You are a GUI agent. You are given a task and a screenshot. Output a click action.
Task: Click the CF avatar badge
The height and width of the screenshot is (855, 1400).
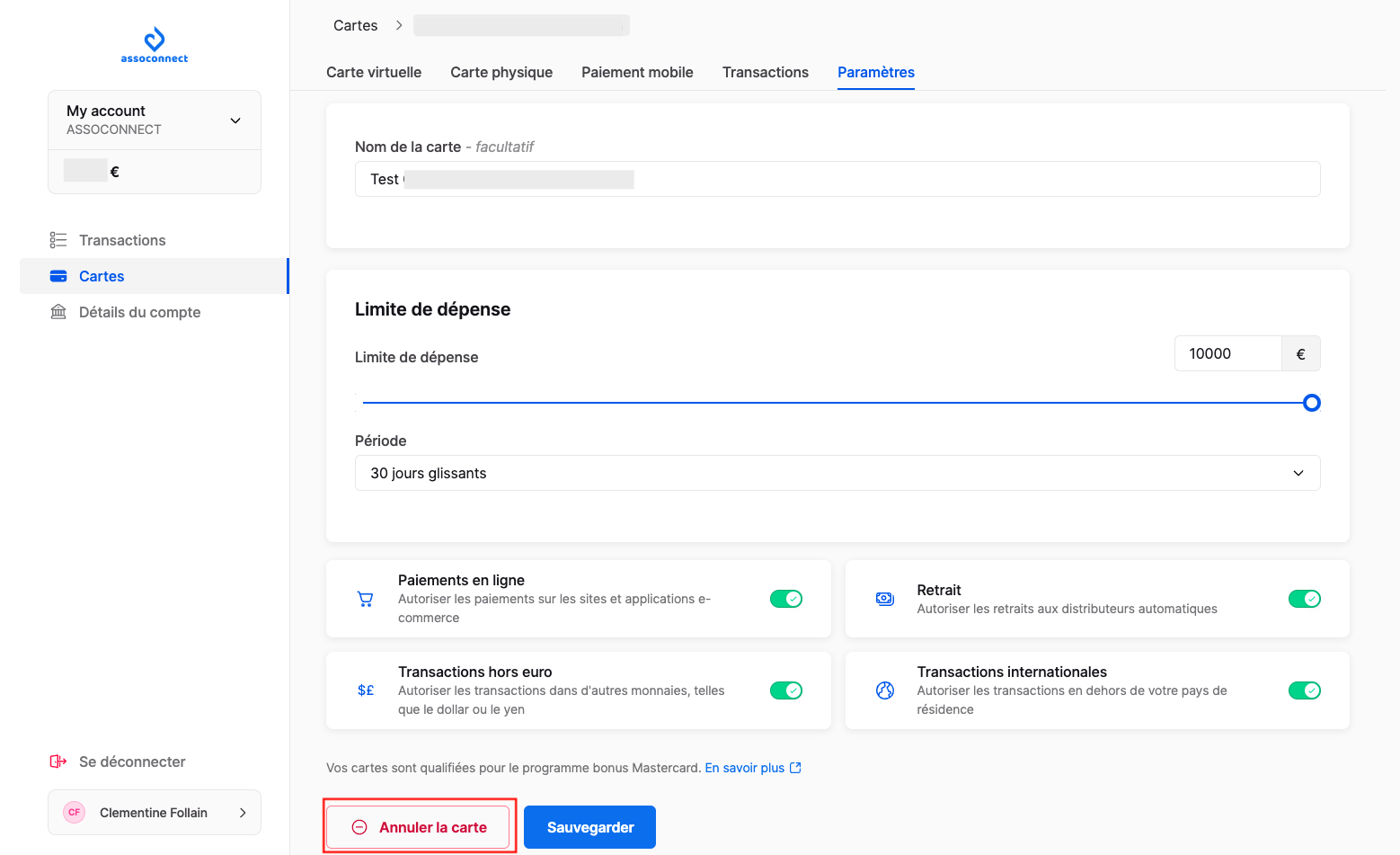pos(75,812)
